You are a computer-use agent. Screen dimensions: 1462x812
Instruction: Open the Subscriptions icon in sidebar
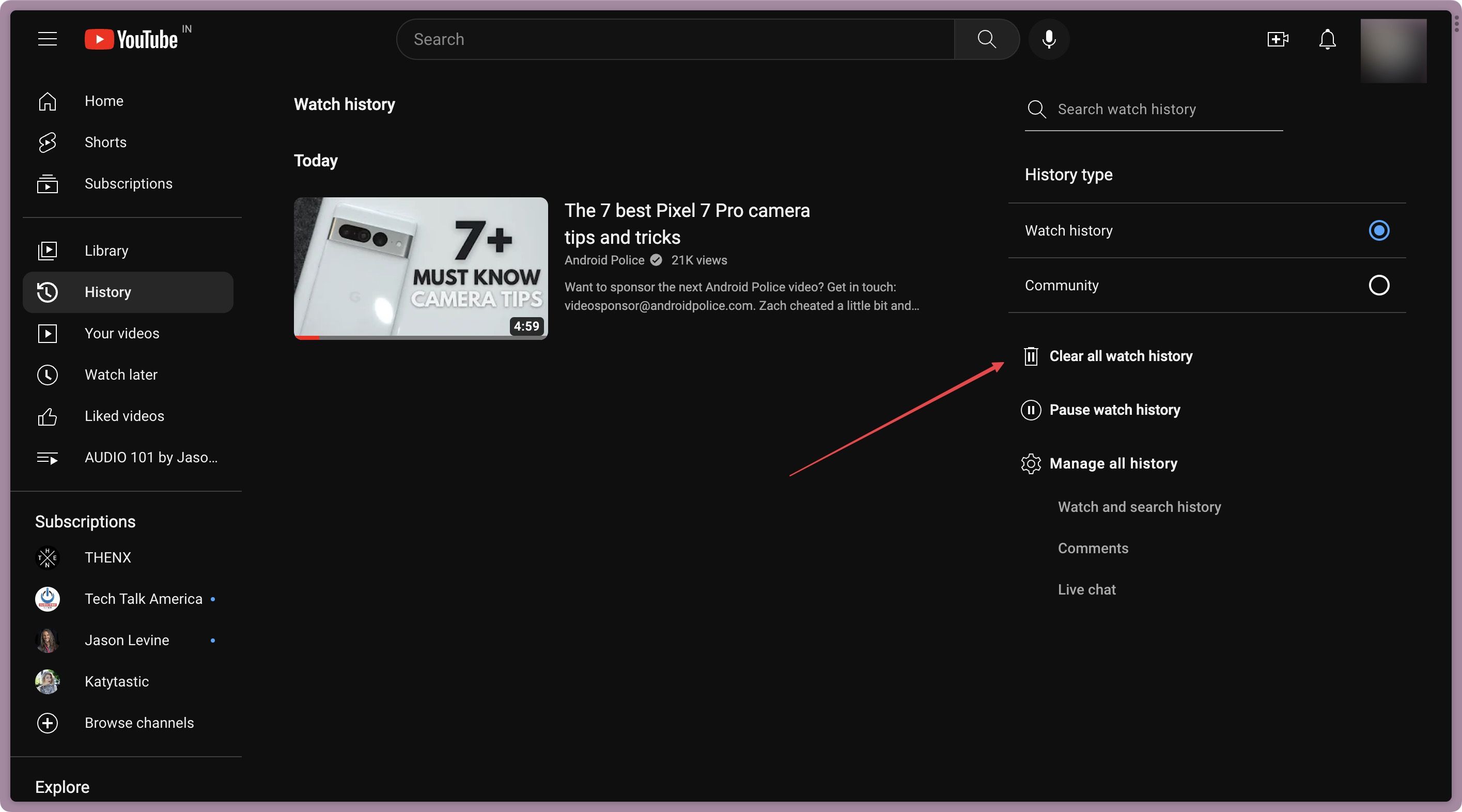click(x=46, y=183)
